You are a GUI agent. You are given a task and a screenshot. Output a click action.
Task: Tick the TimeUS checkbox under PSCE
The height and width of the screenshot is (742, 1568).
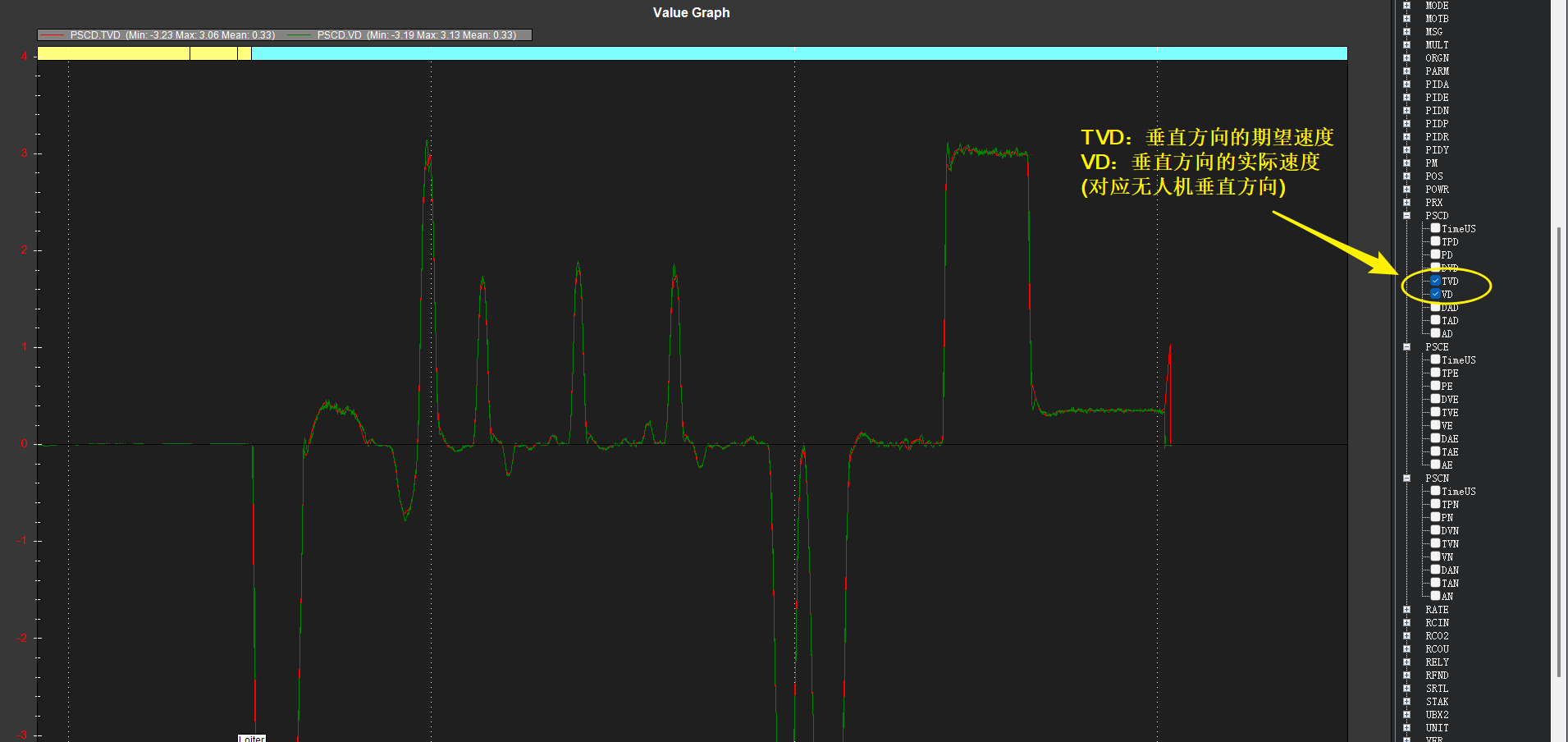(1435, 360)
